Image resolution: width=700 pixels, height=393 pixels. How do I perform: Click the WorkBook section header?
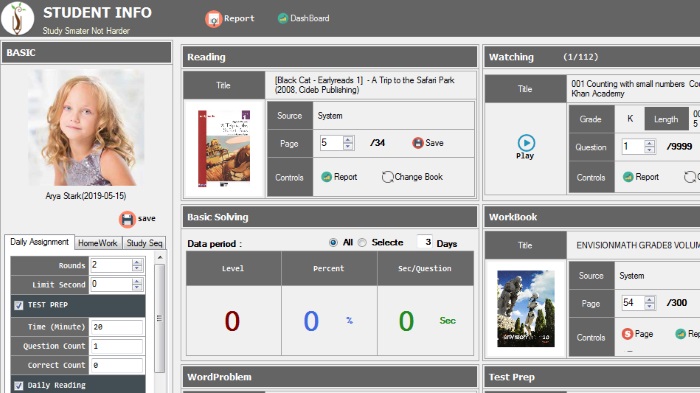pyautogui.click(x=592, y=217)
